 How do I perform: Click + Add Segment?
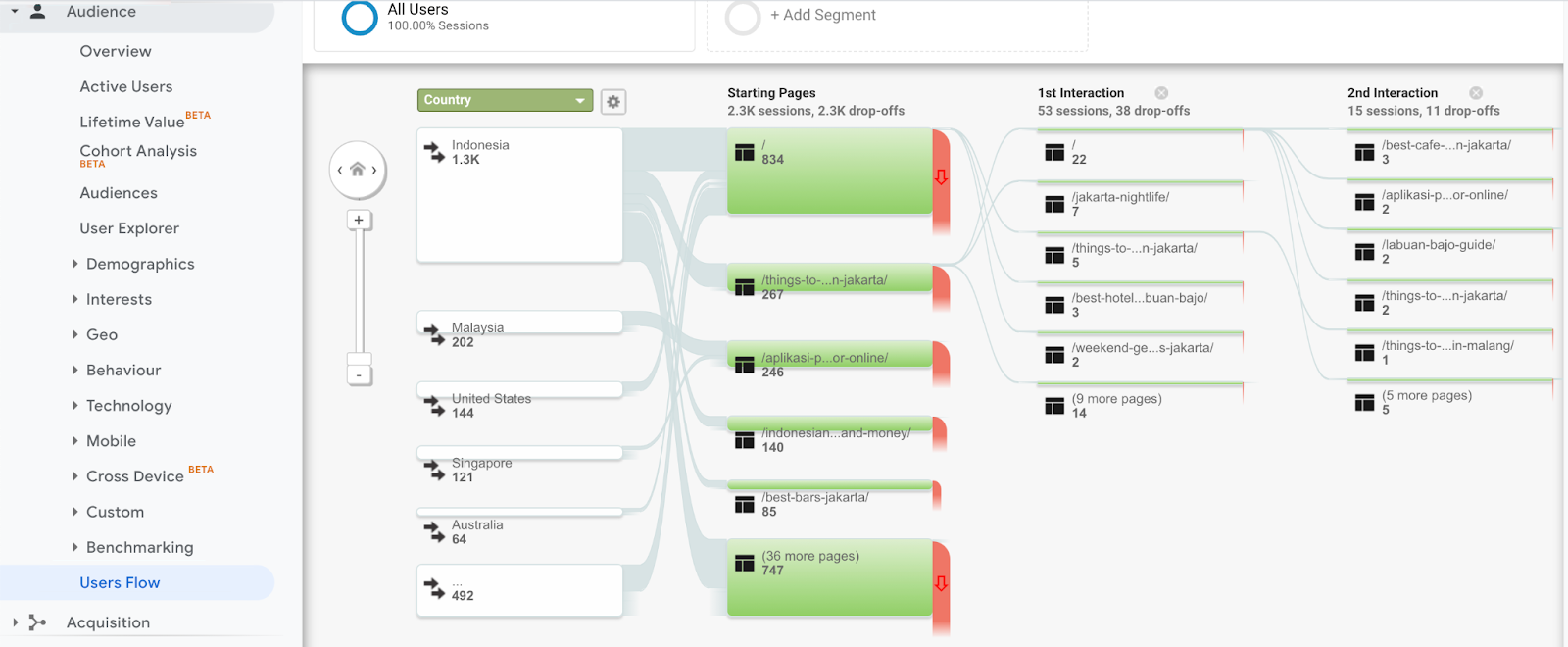click(x=822, y=16)
